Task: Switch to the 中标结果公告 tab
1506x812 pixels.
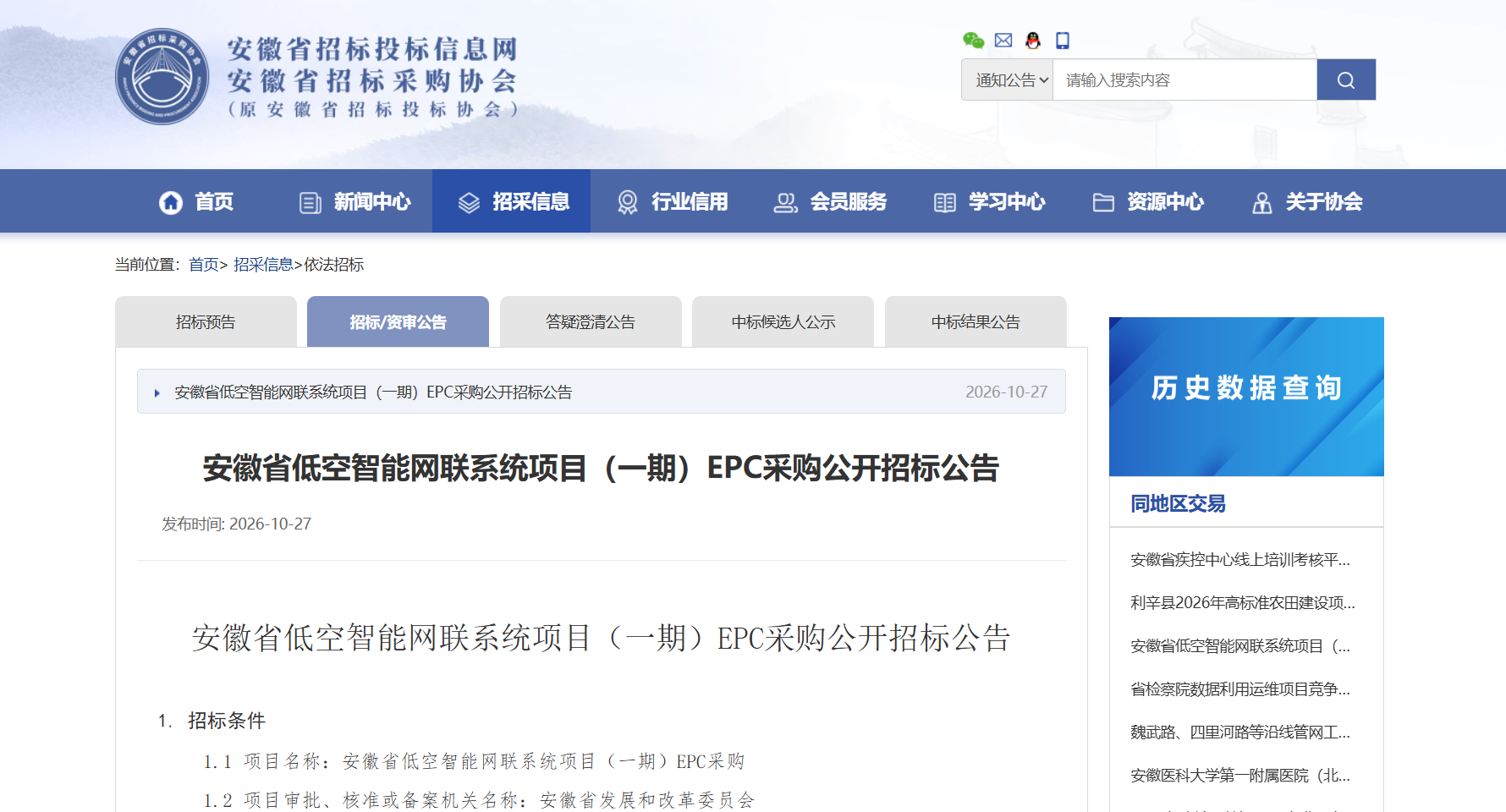Action: point(976,321)
